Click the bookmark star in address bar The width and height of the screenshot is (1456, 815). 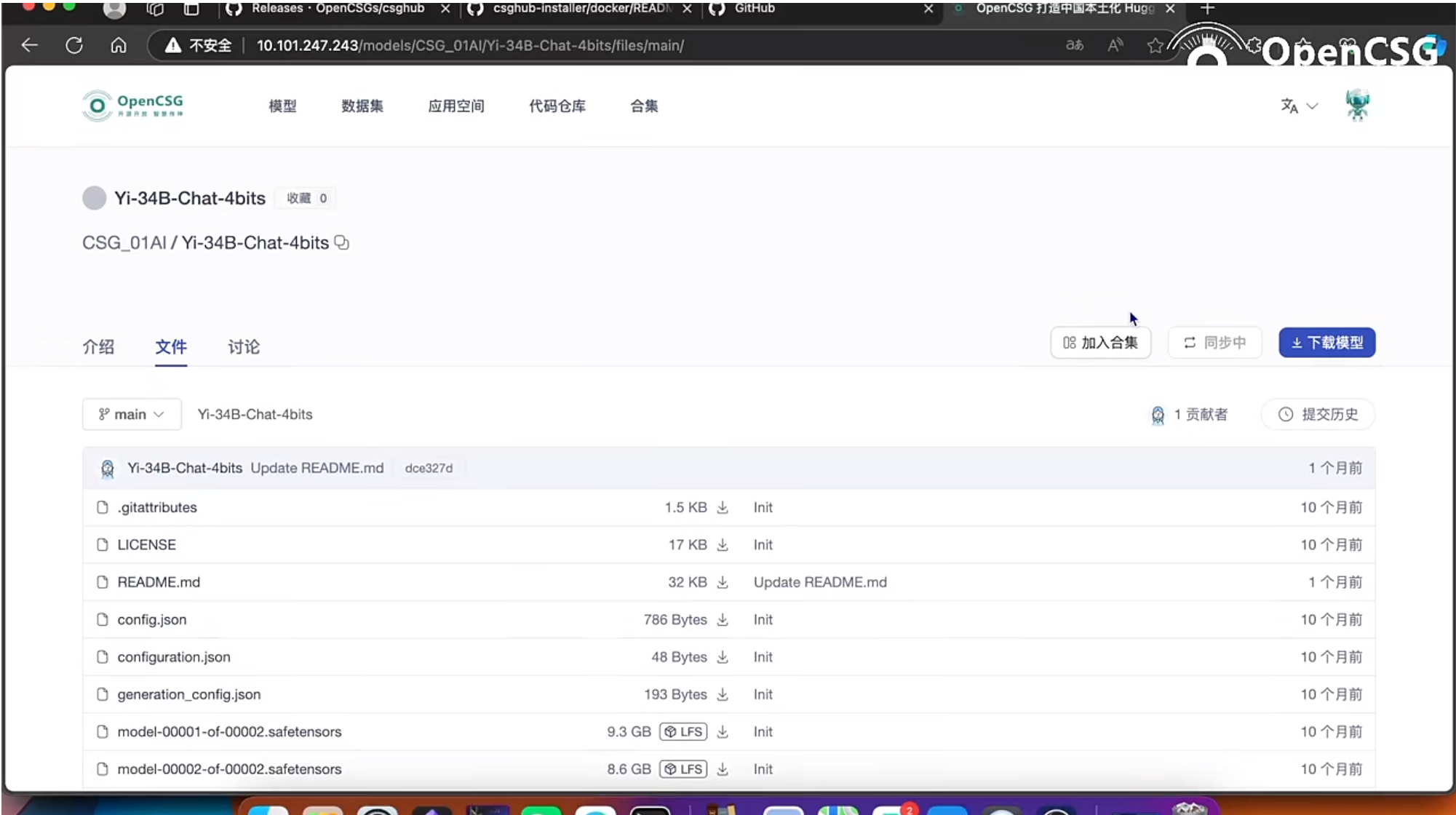(1155, 45)
